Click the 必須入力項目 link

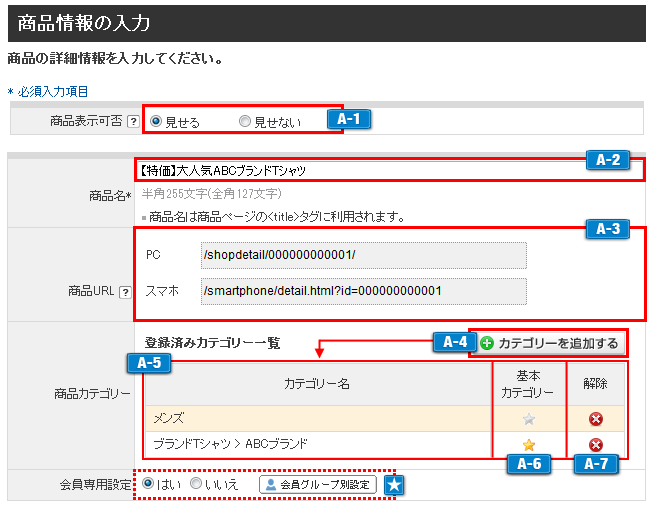tap(51, 91)
